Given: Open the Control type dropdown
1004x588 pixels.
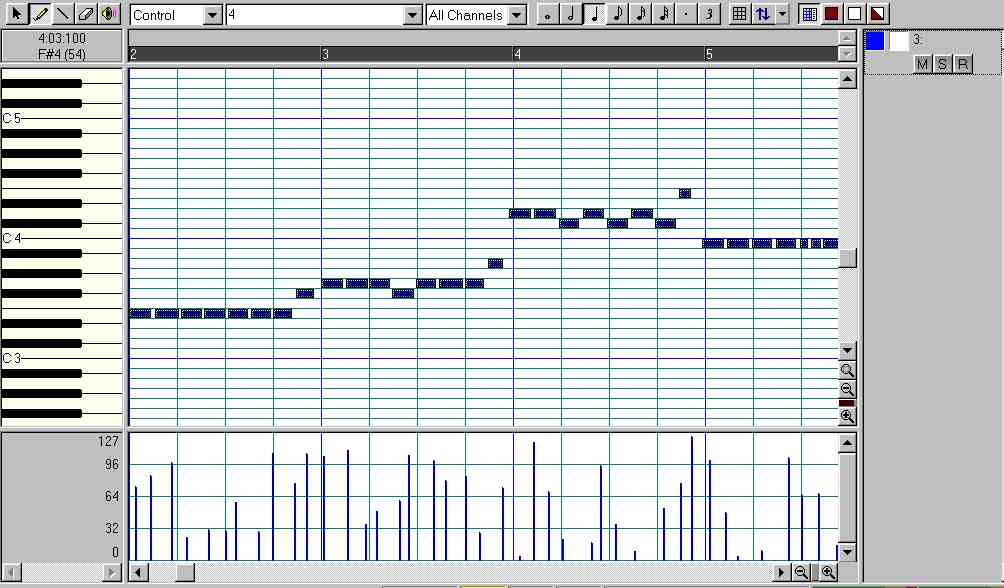Looking at the screenshot, I should pos(213,15).
